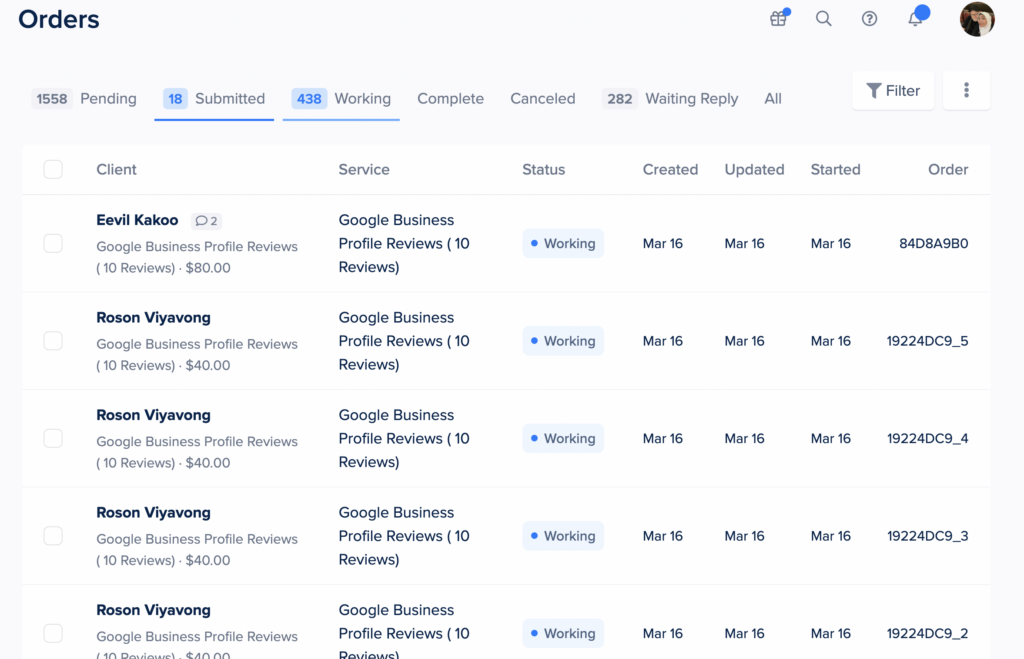Select the checkbox for order 19224DC9_5

(53, 341)
